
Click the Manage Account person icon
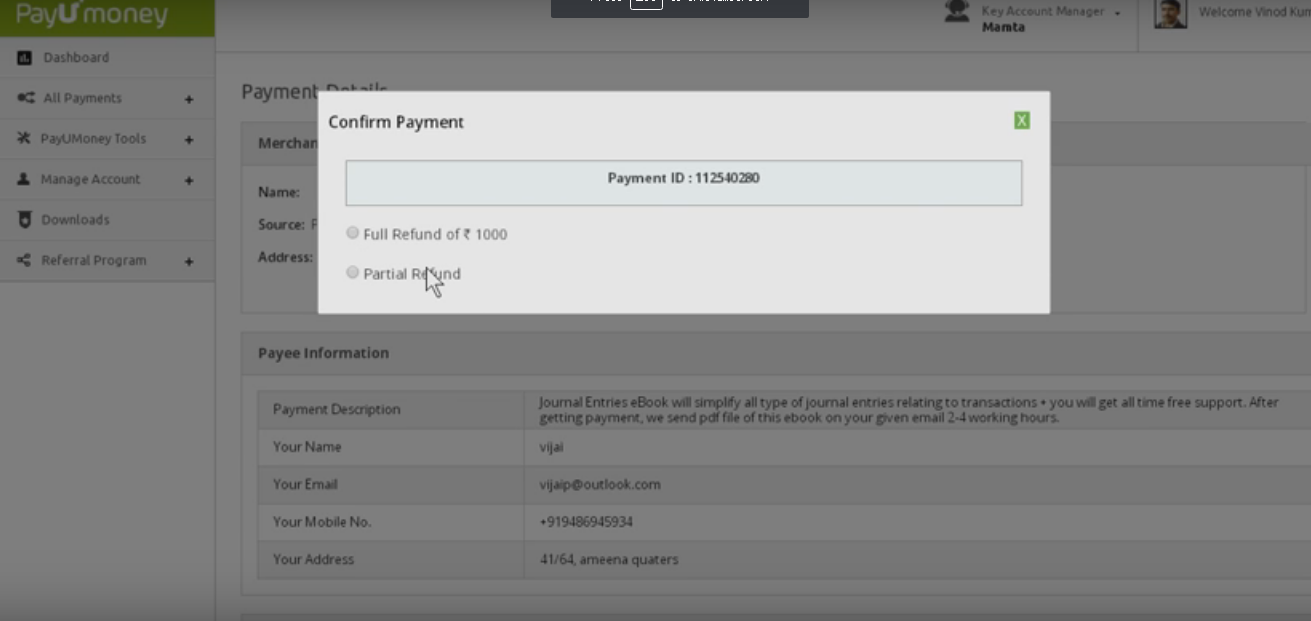coord(25,179)
